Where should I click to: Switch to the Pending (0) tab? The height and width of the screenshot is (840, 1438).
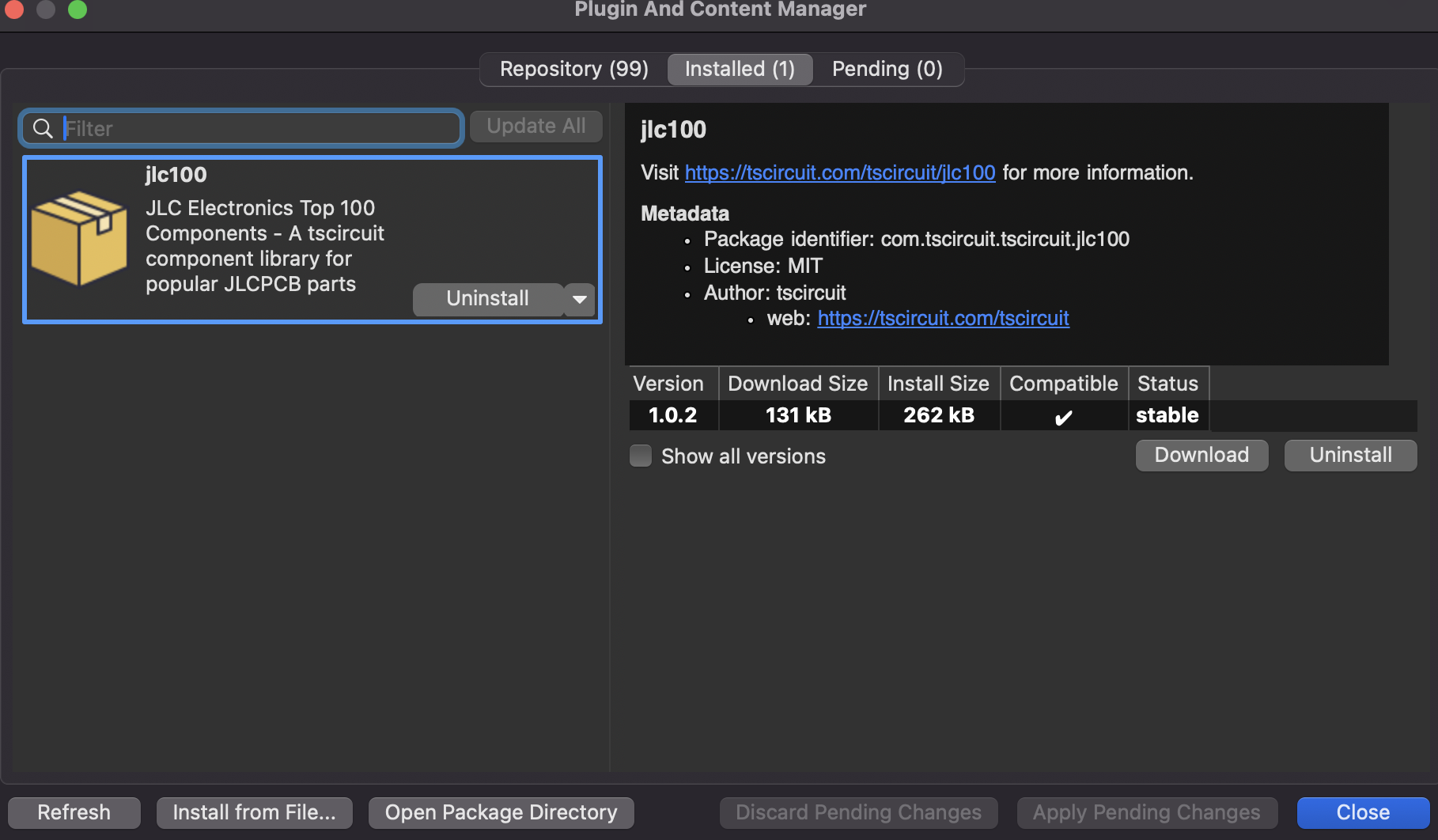click(x=887, y=69)
